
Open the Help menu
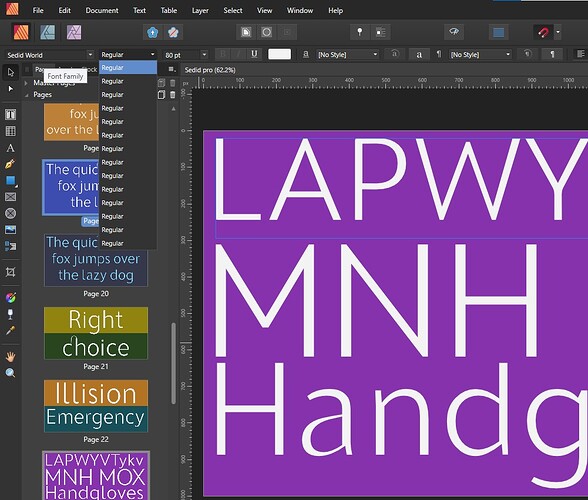(335, 11)
